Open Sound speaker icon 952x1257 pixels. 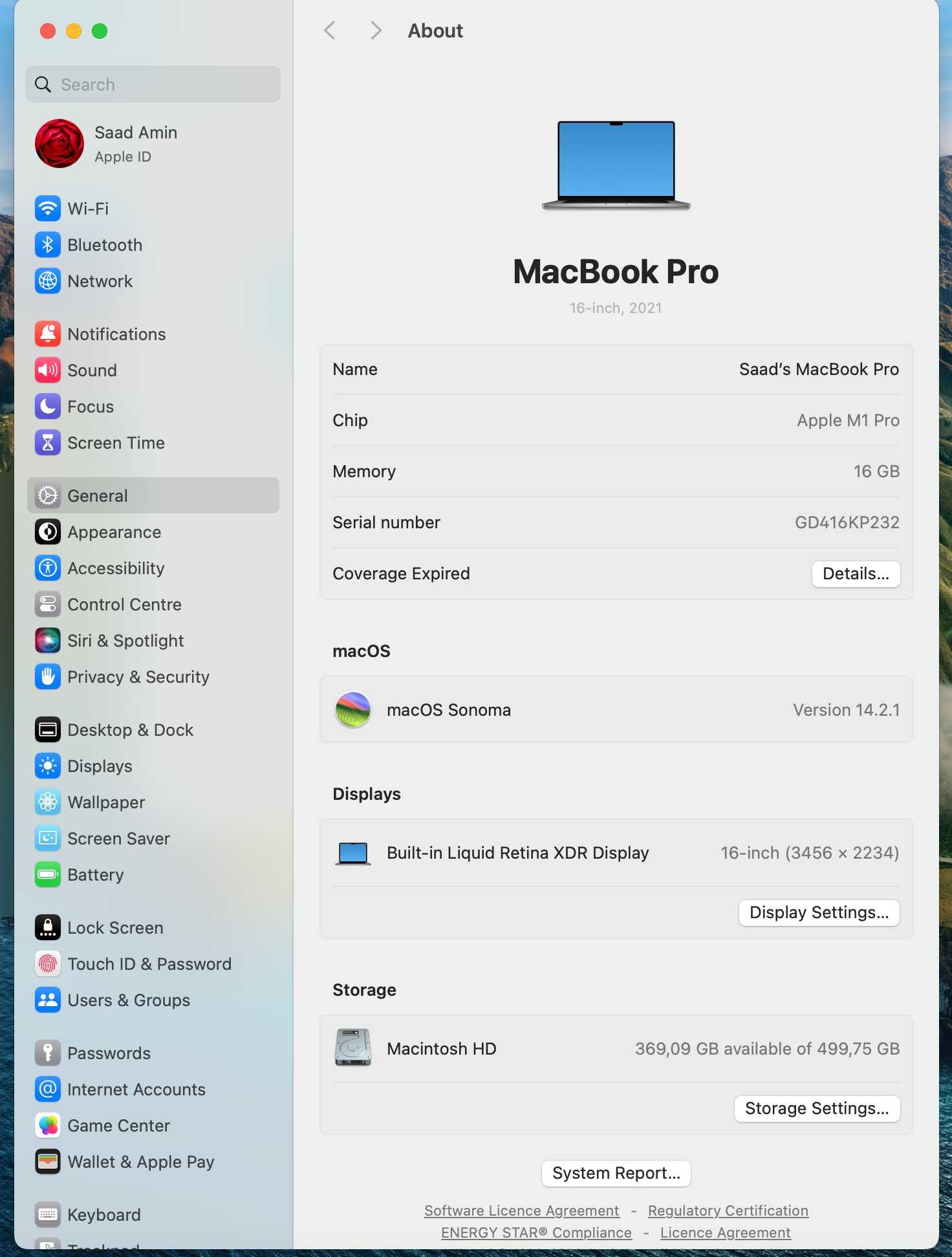[x=48, y=371]
